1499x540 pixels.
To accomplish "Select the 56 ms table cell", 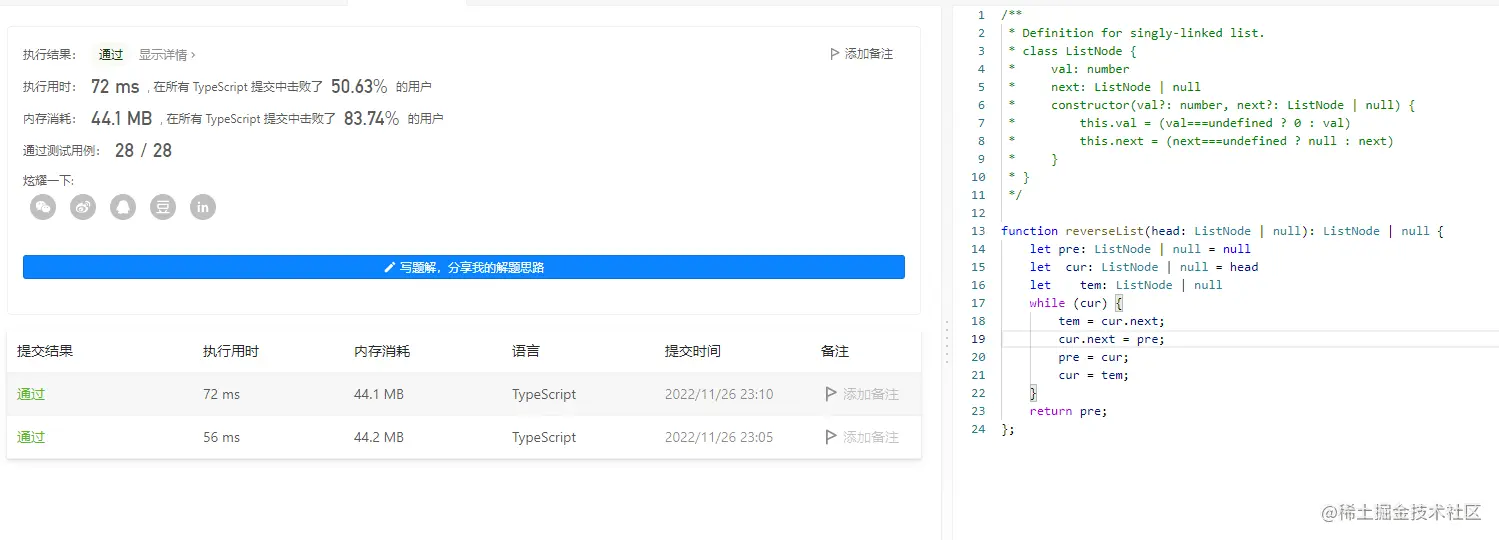I will [x=222, y=437].
